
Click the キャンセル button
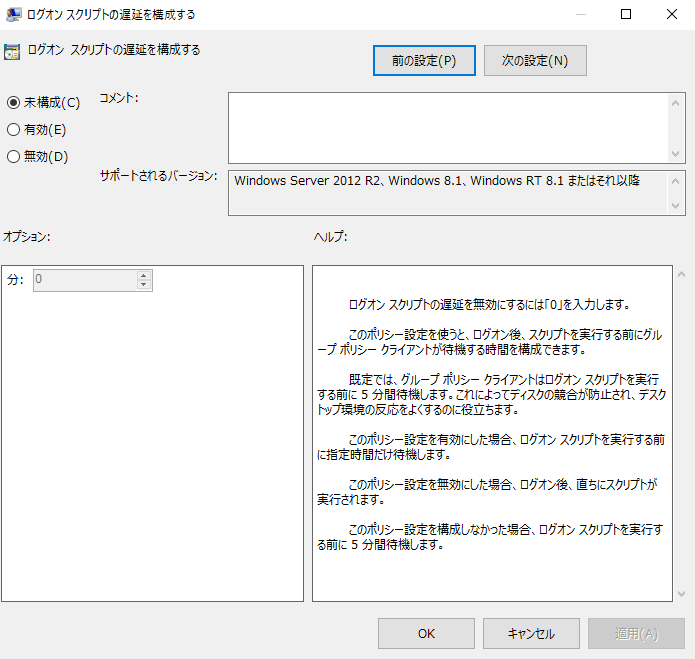pyautogui.click(x=531, y=634)
